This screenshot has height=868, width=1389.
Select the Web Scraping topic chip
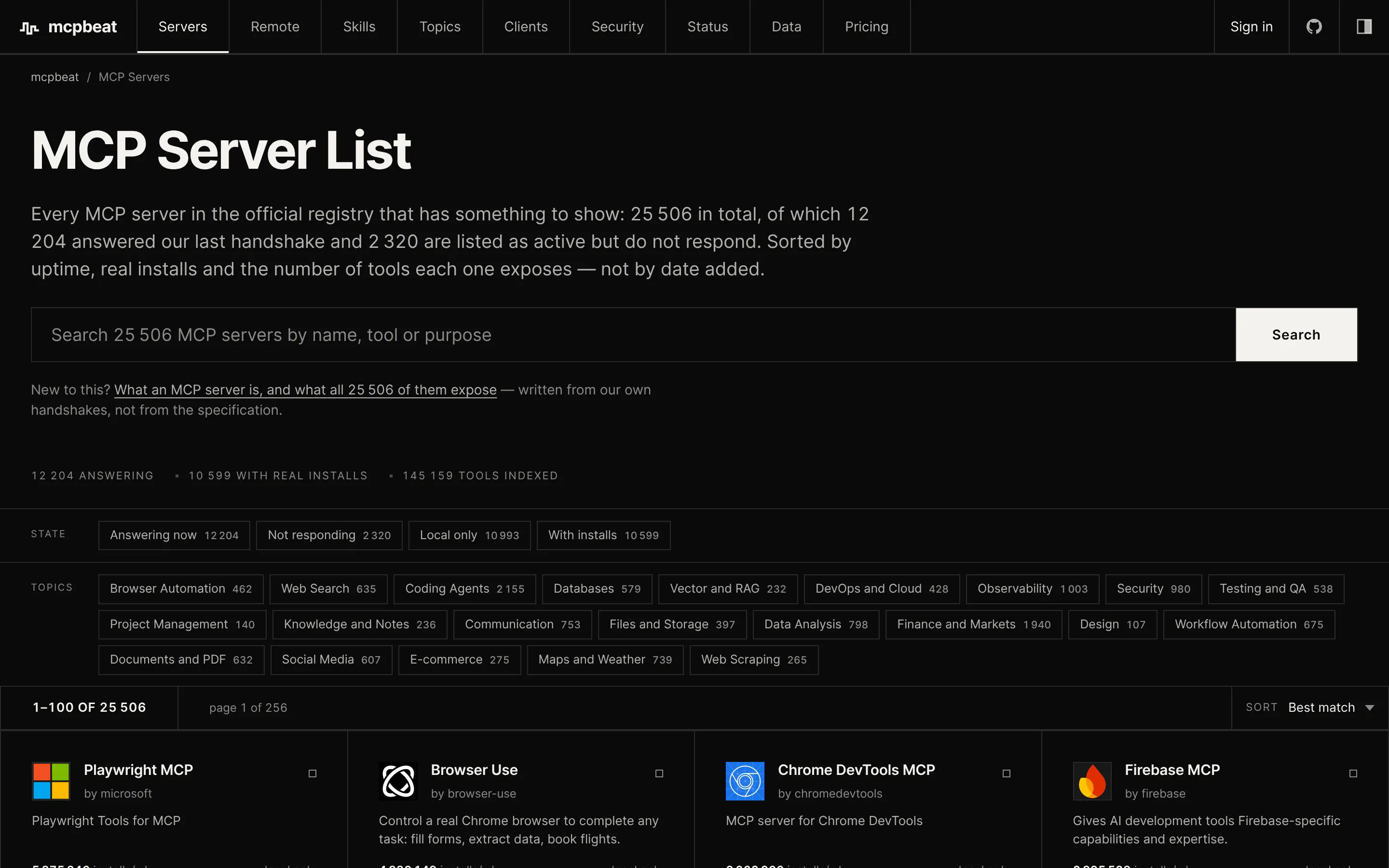pyautogui.click(x=754, y=660)
